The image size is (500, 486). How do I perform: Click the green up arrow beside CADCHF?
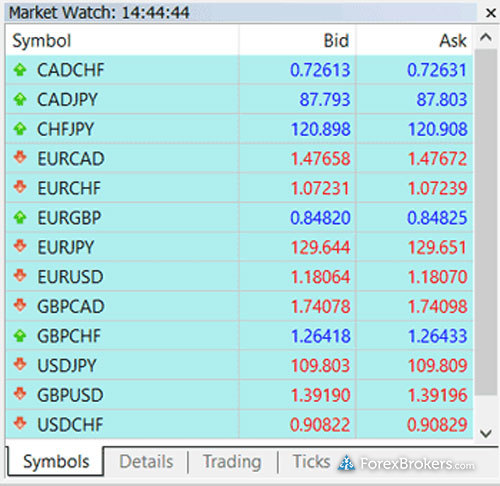point(20,70)
